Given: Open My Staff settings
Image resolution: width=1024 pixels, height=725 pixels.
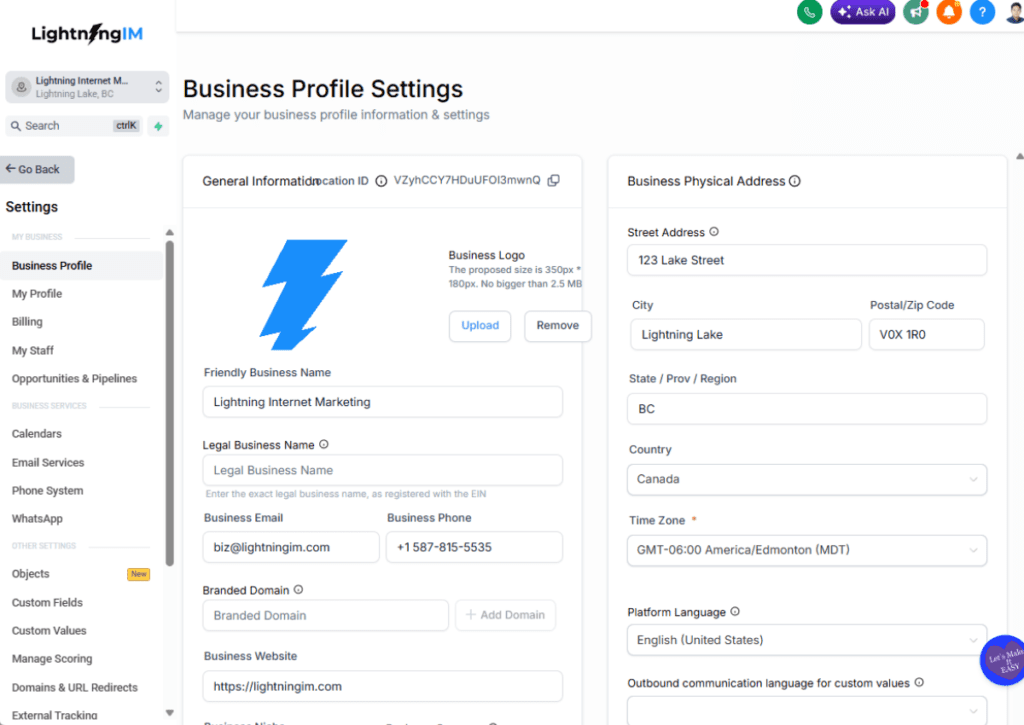Looking at the screenshot, I should tap(33, 351).
